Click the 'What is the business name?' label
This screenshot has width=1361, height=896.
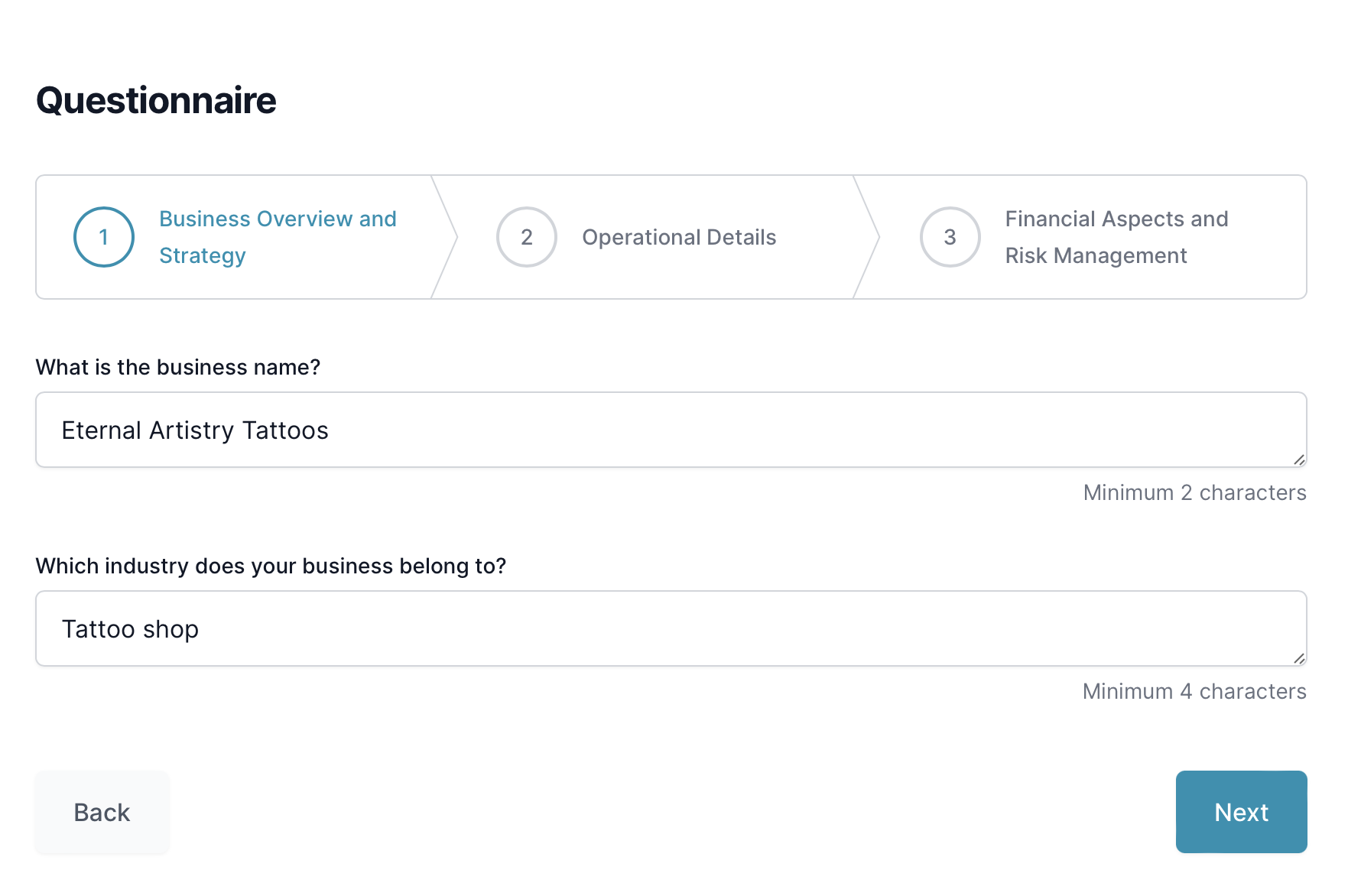pos(178,367)
